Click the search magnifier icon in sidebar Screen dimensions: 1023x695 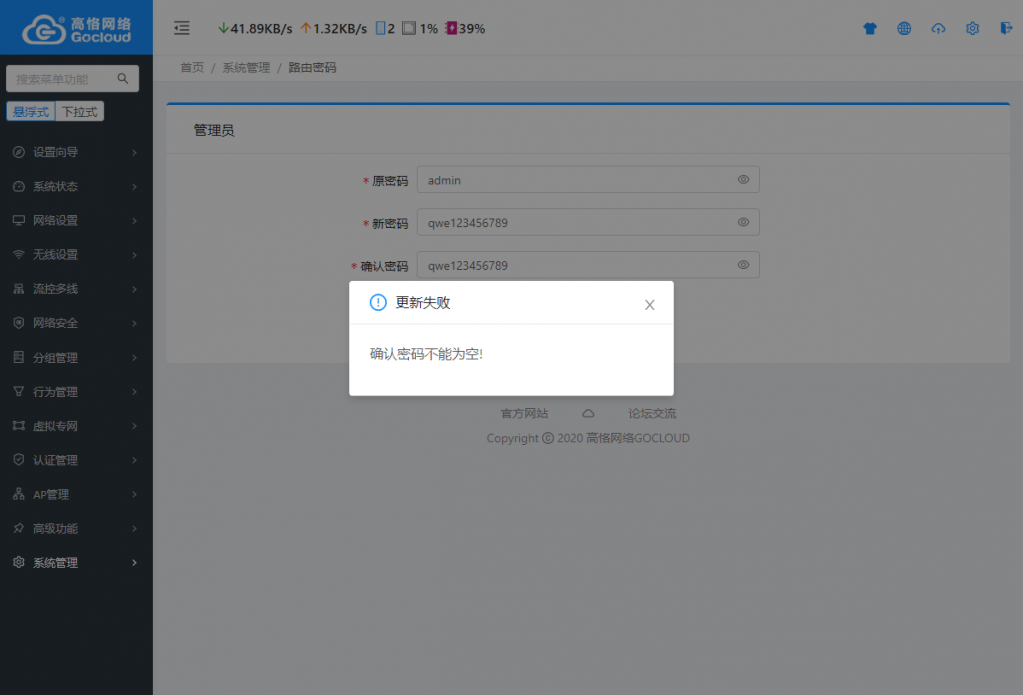(x=123, y=78)
